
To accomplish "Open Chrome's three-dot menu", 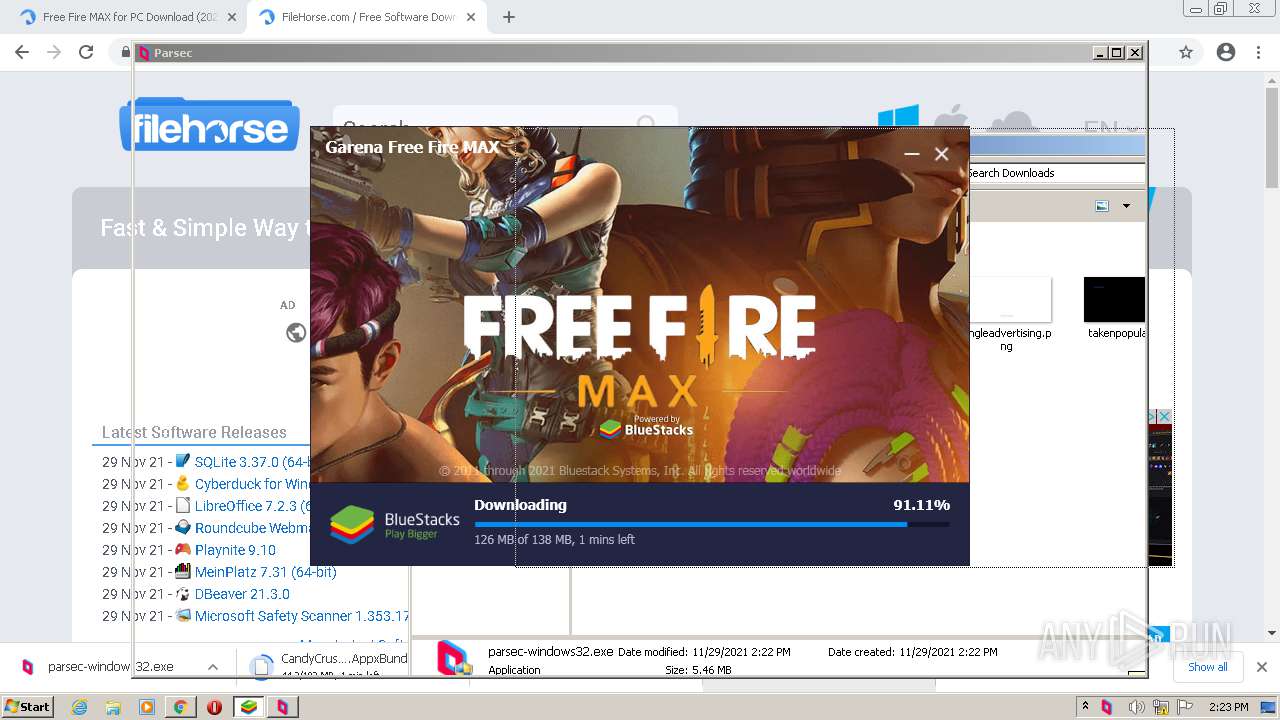I will [1258, 52].
